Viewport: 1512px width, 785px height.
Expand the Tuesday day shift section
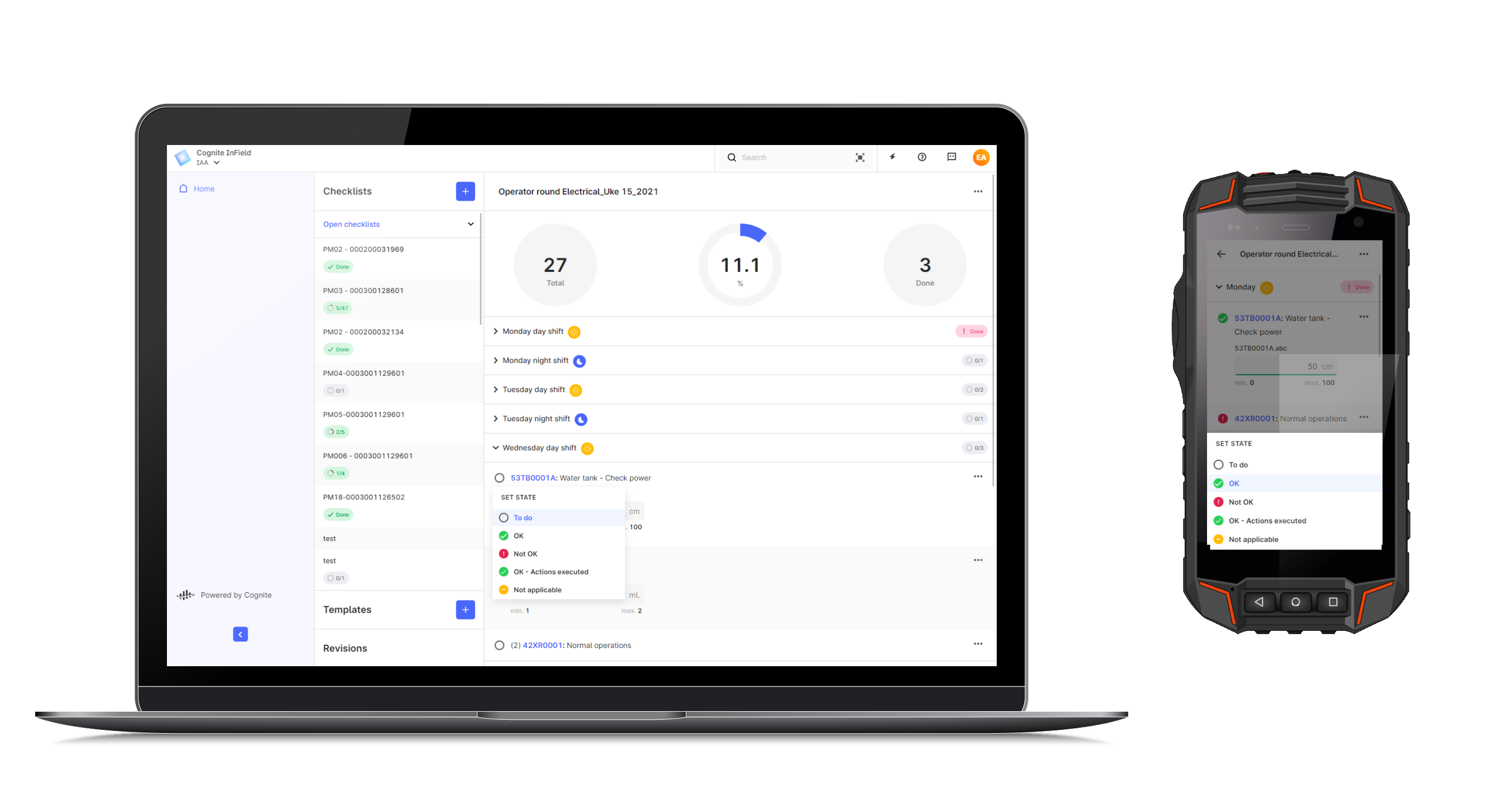(497, 389)
